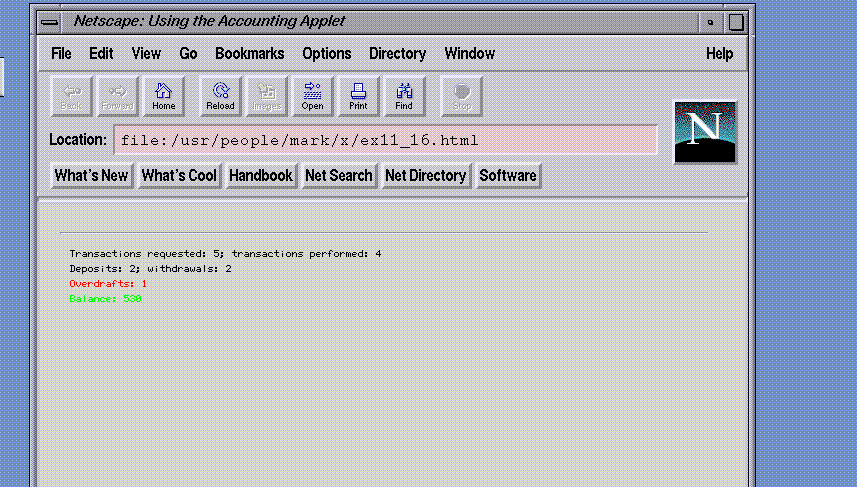Click the Forward toolbar icon
857x487 pixels.
(117, 96)
